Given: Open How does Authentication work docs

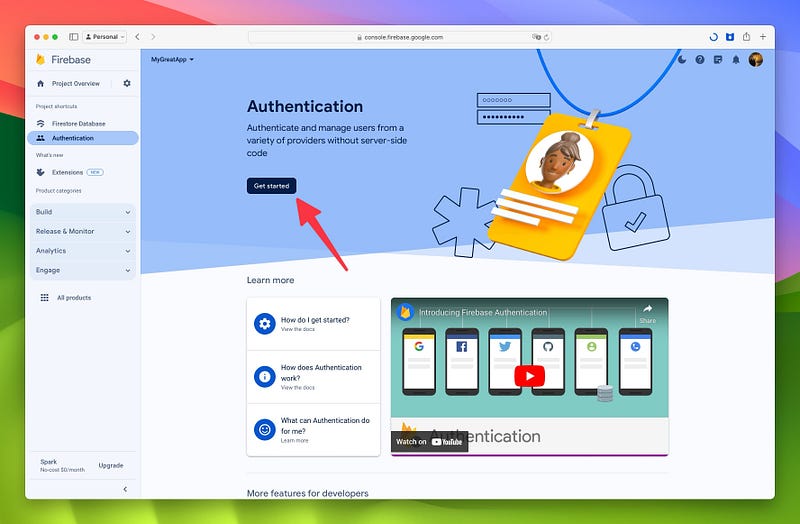Looking at the screenshot, I should pyautogui.click(x=313, y=377).
